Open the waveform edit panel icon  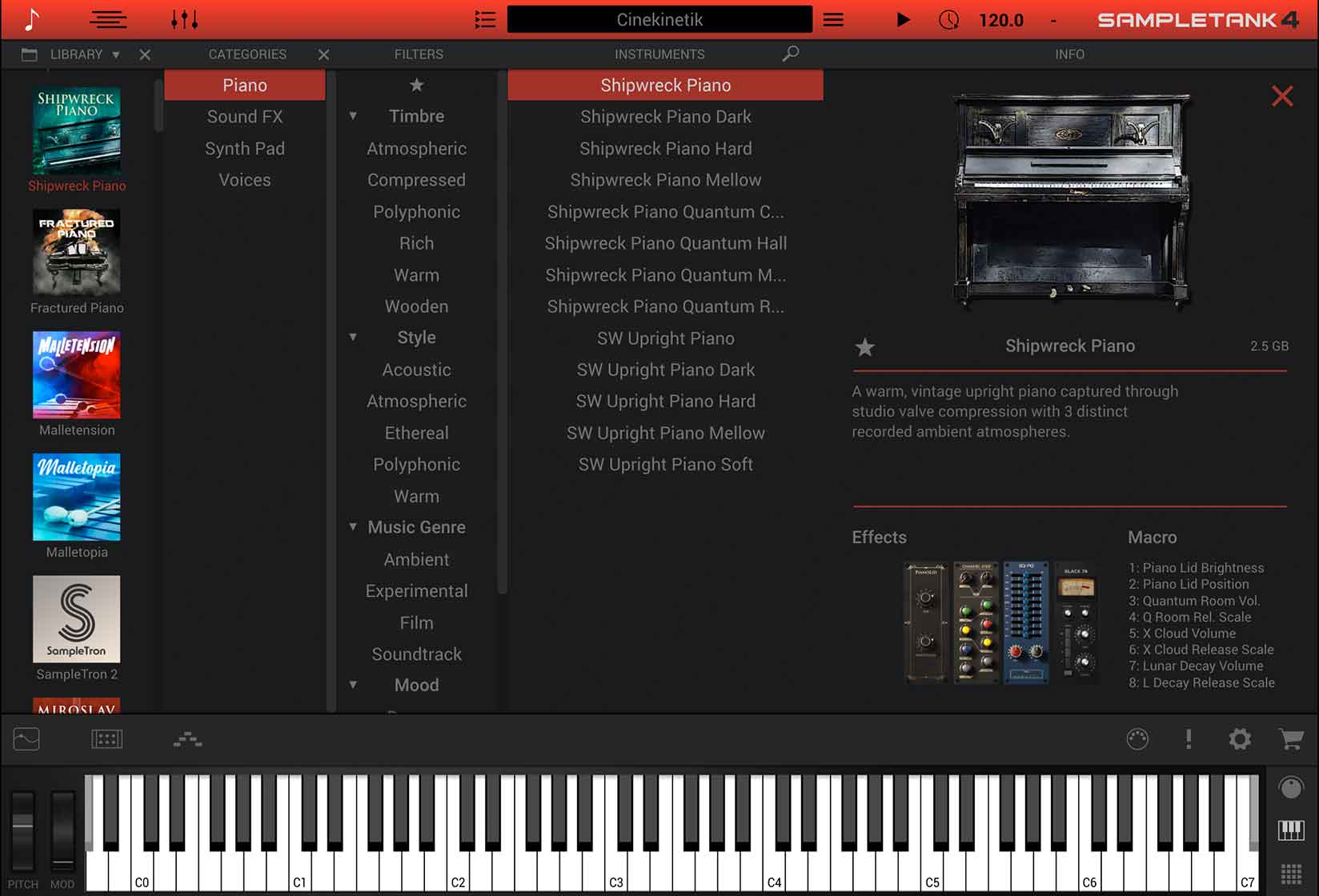coord(26,738)
